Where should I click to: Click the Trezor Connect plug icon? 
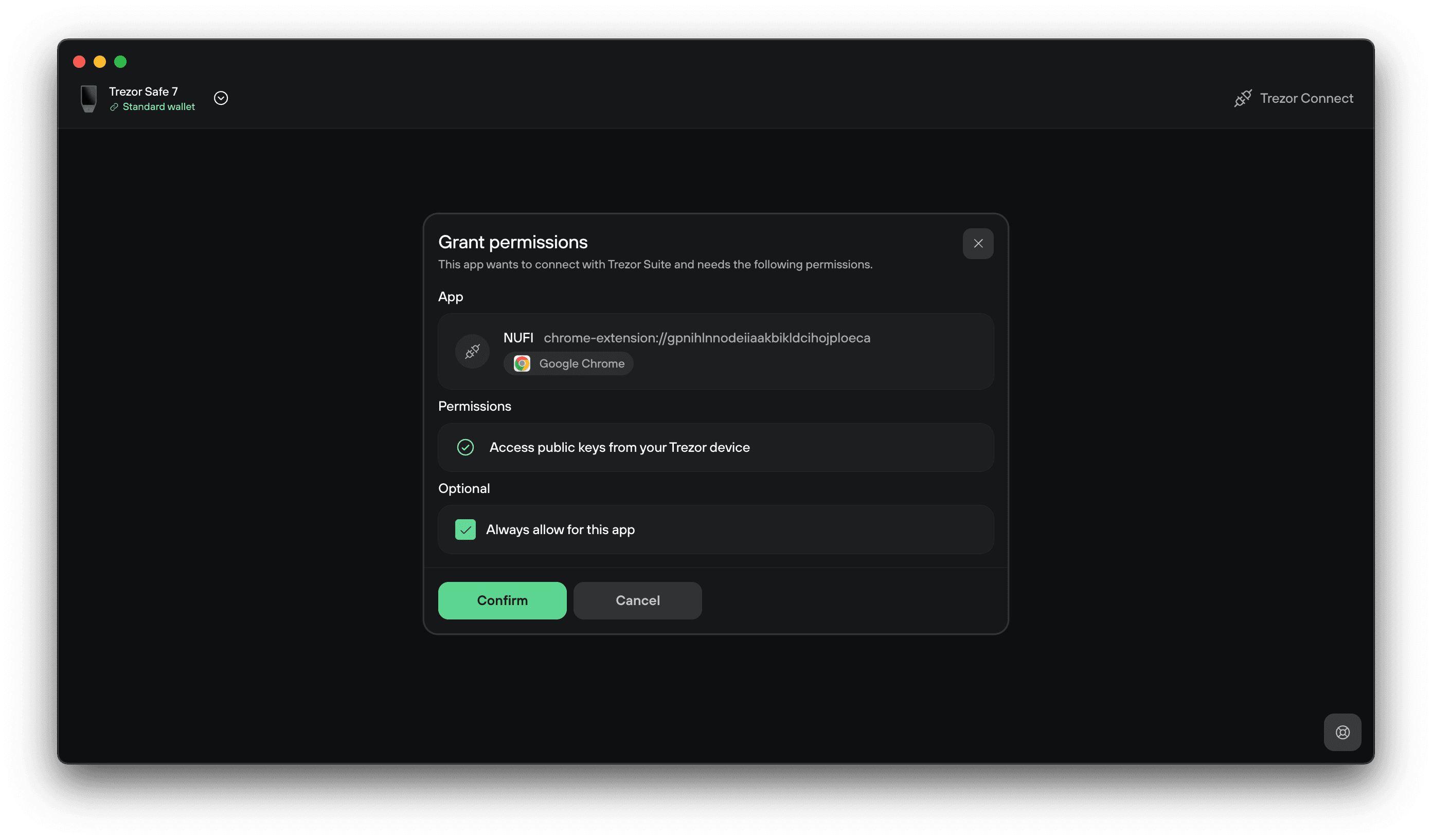coord(1242,98)
